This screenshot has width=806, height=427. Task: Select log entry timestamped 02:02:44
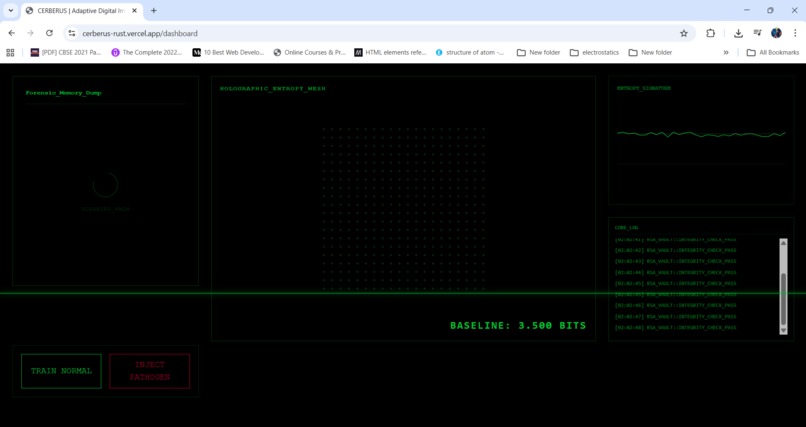click(x=675, y=273)
